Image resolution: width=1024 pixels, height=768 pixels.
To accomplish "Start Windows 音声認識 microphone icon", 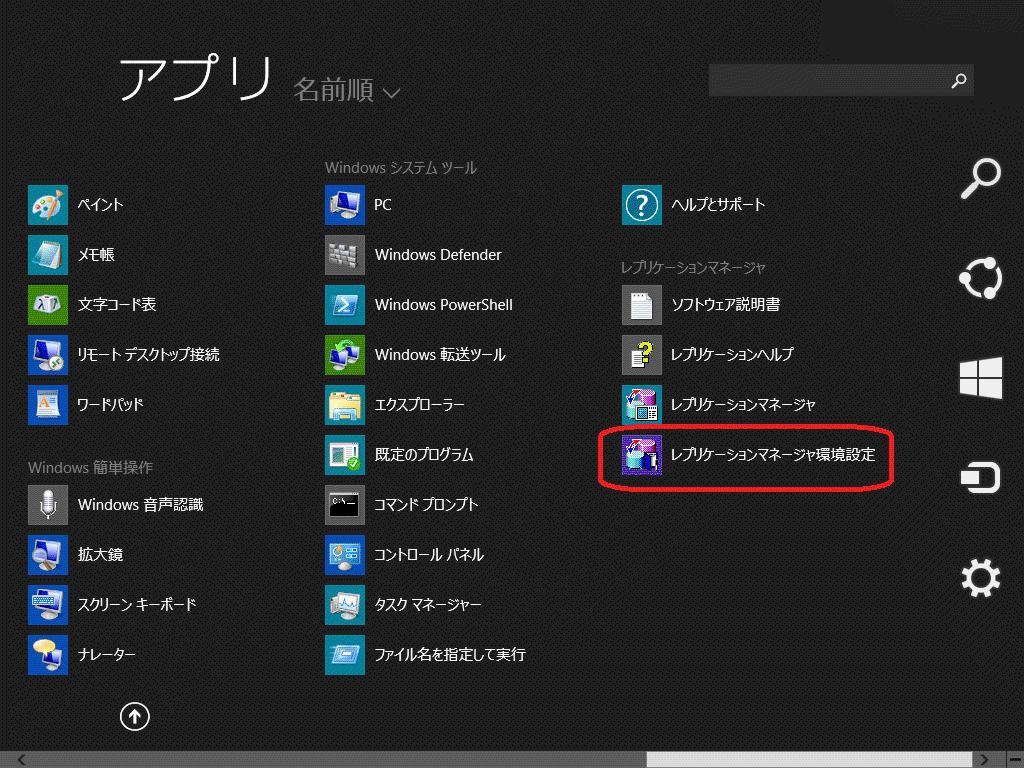I will pos(48,505).
